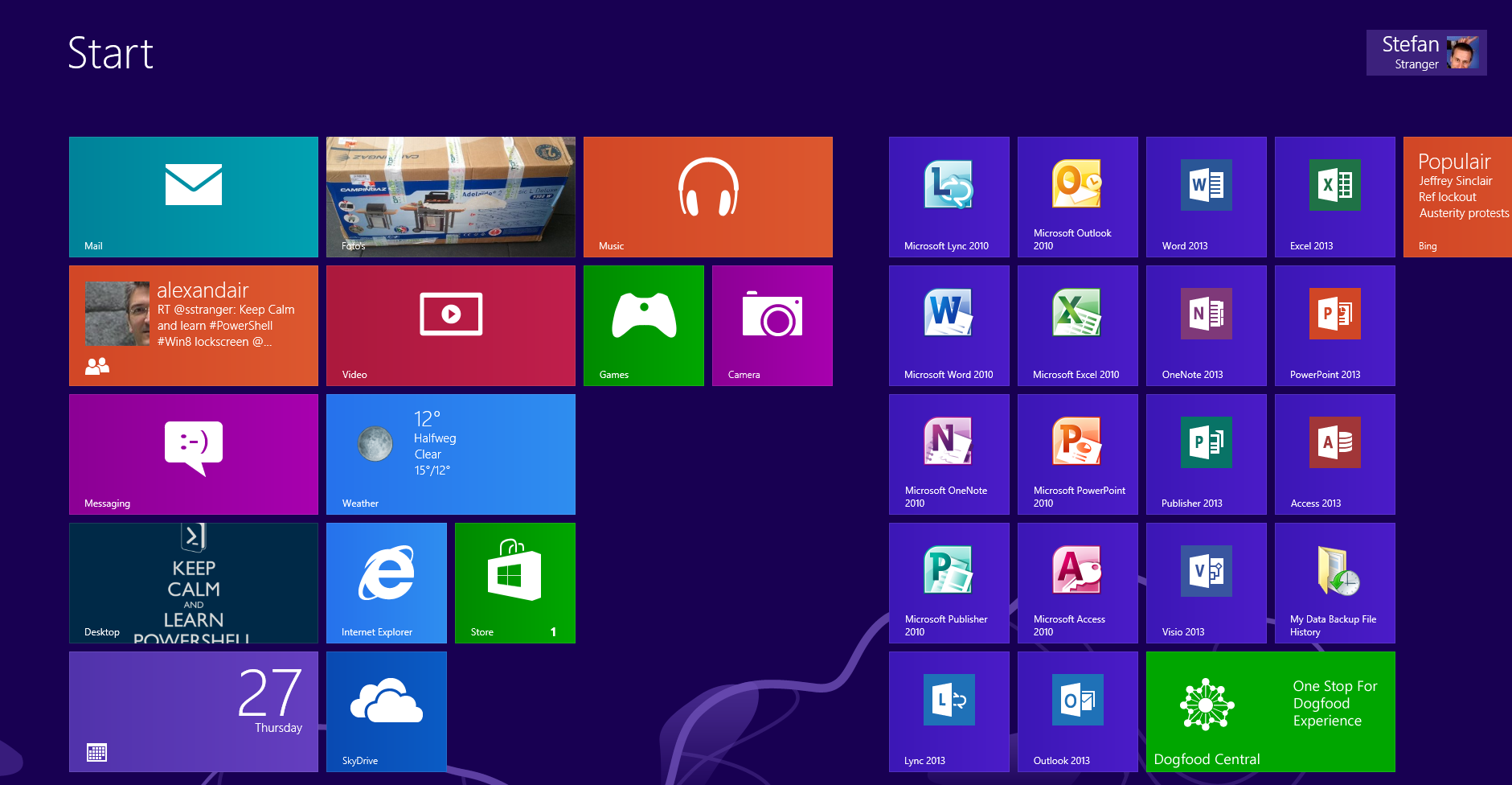Viewport: 1512px width, 785px height.
Task: Open PowerPoint 2013
Action: point(1334,325)
